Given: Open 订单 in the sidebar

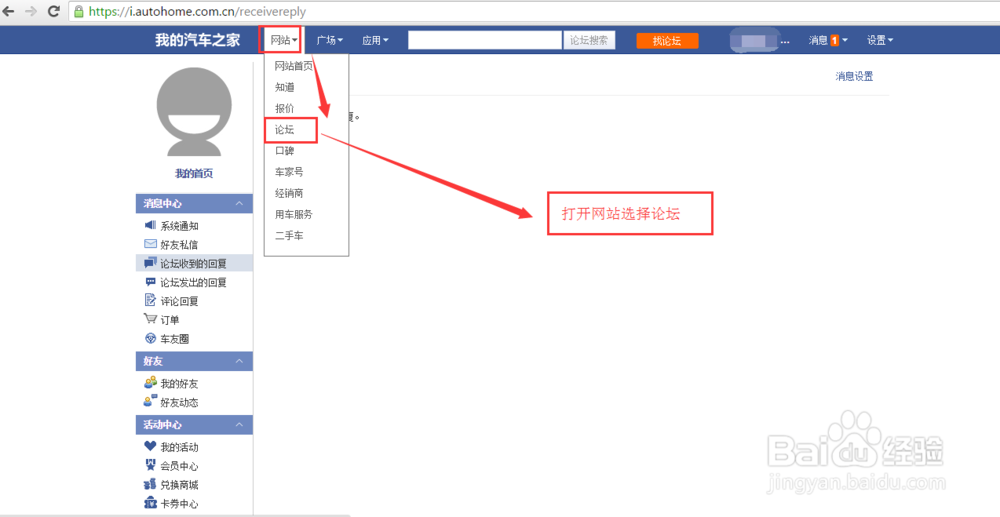Looking at the screenshot, I should [170, 320].
